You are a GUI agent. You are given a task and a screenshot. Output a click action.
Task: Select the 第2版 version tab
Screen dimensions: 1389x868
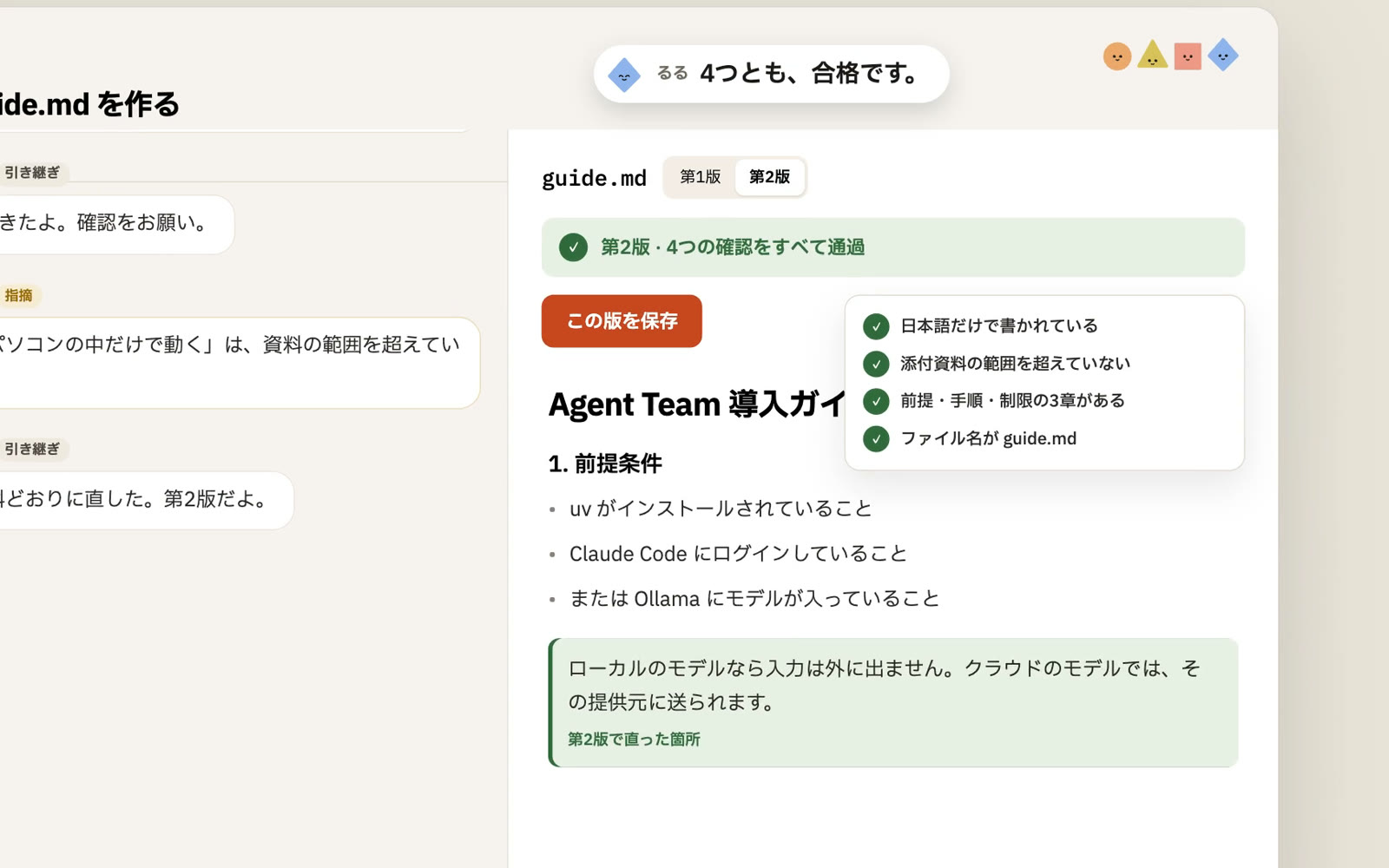(x=769, y=177)
